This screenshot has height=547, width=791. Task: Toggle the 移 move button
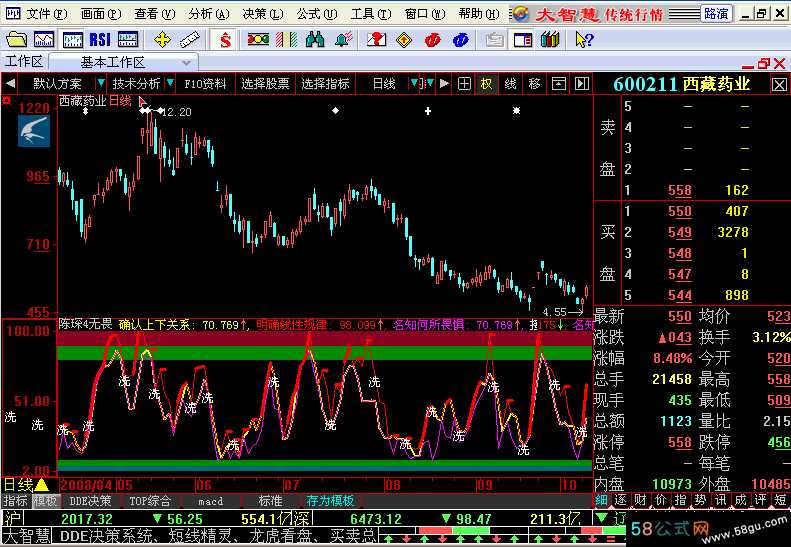pos(535,84)
